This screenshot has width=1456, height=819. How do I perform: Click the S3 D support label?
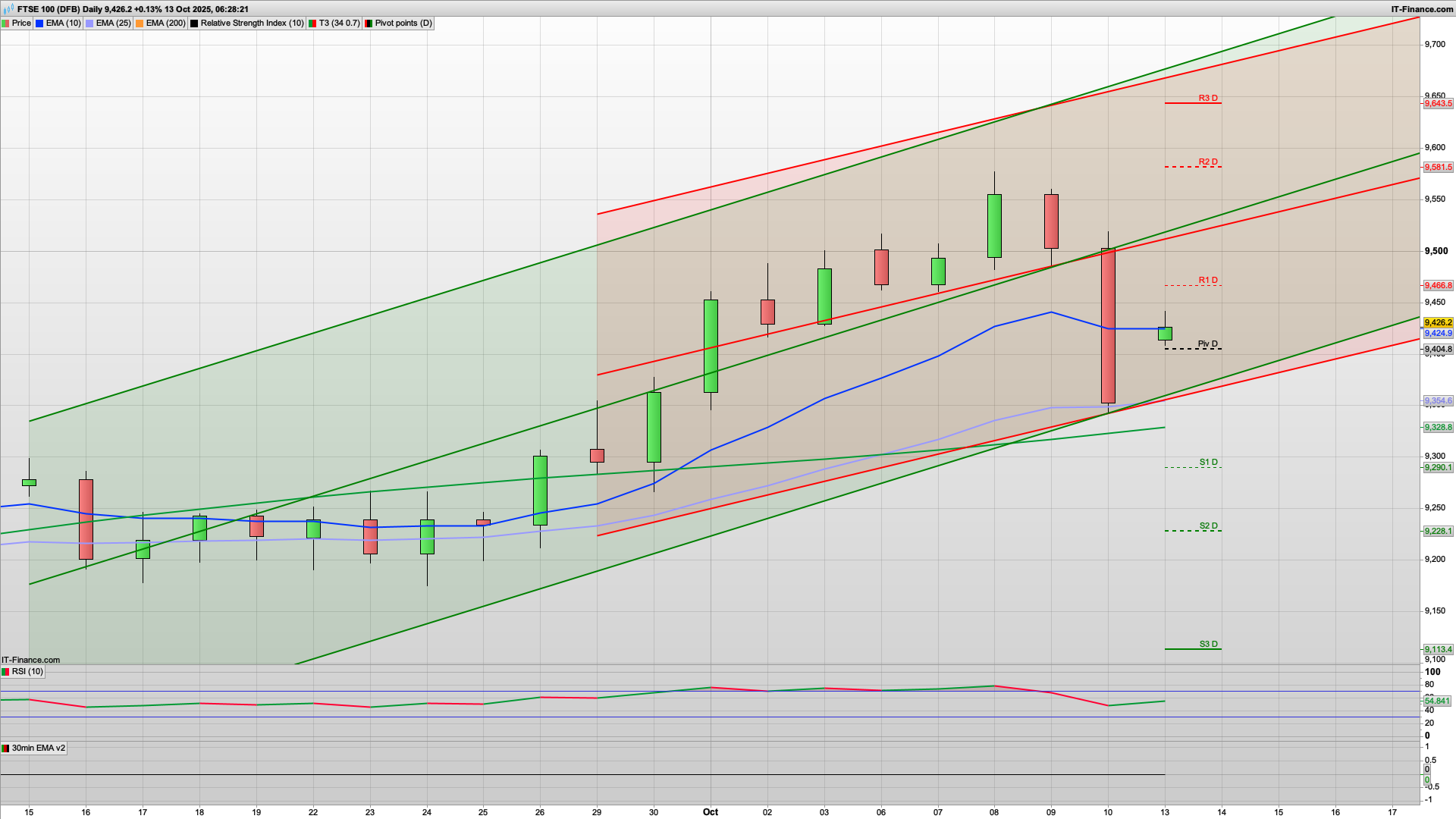[x=1208, y=645]
